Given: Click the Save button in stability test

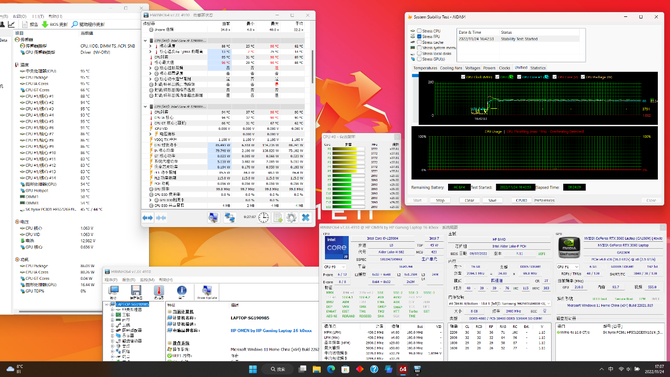Looking at the screenshot, I should point(492,200).
